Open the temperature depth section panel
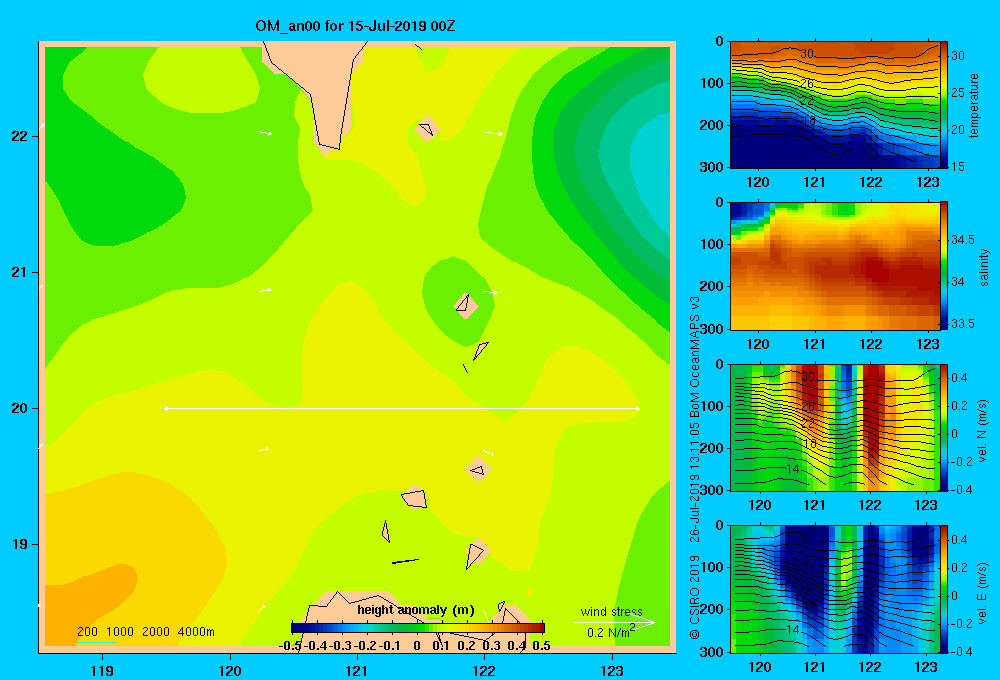The height and width of the screenshot is (680, 1000). point(835,105)
